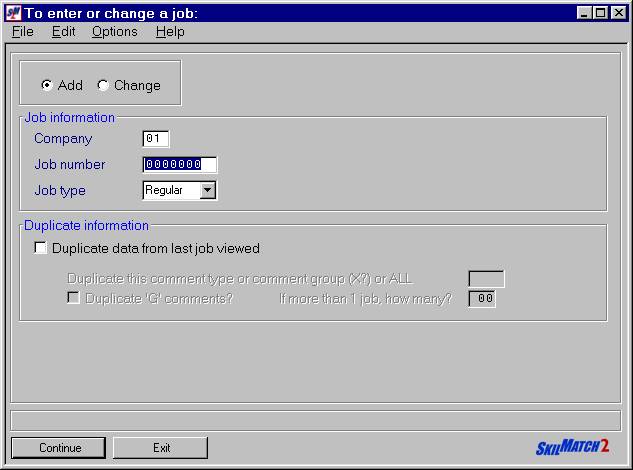The width and height of the screenshot is (633, 470).
Task: Click the Continue button
Action: coord(59,448)
